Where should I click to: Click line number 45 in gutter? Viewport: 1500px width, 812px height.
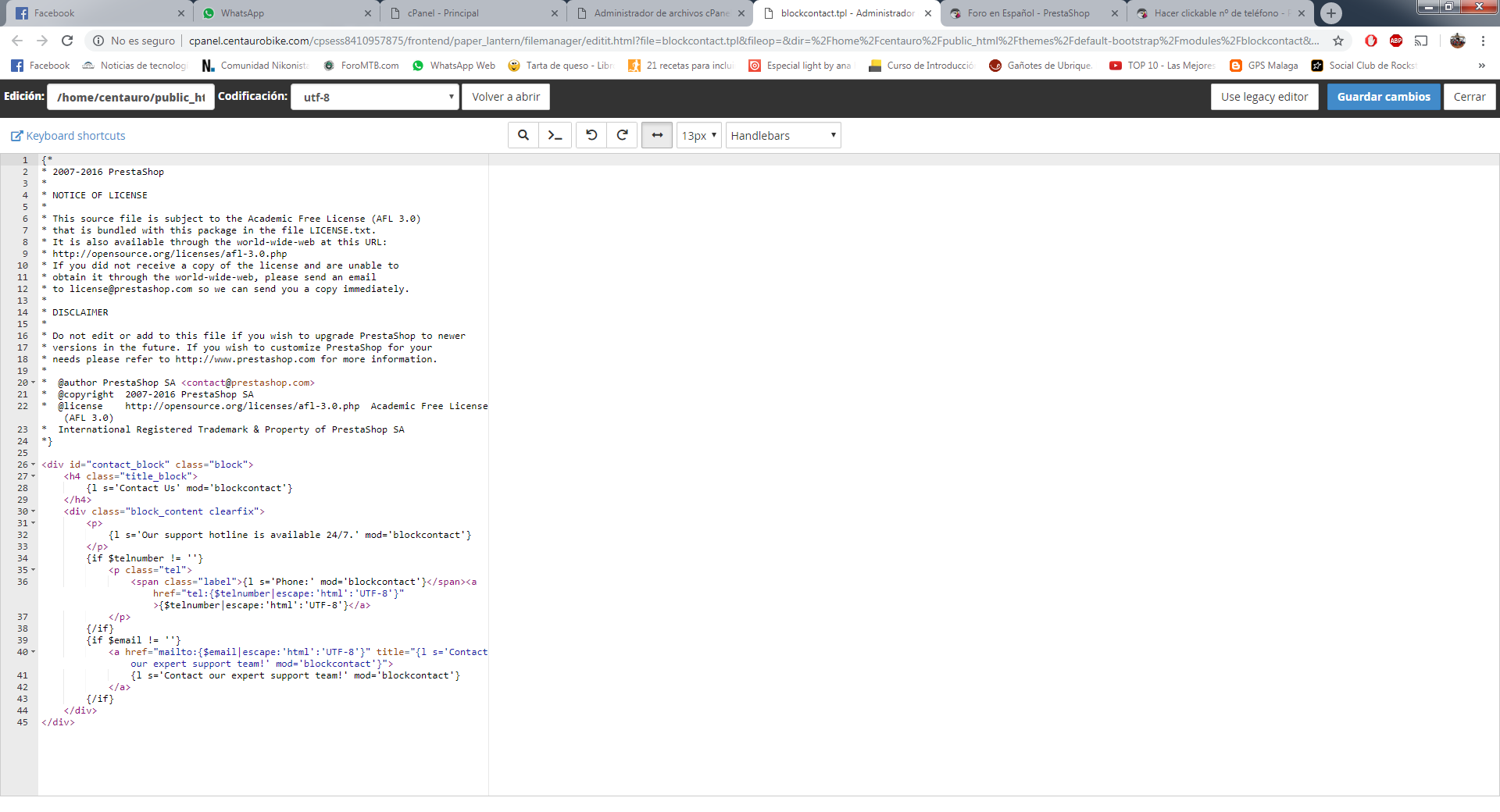tap(23, 722)
